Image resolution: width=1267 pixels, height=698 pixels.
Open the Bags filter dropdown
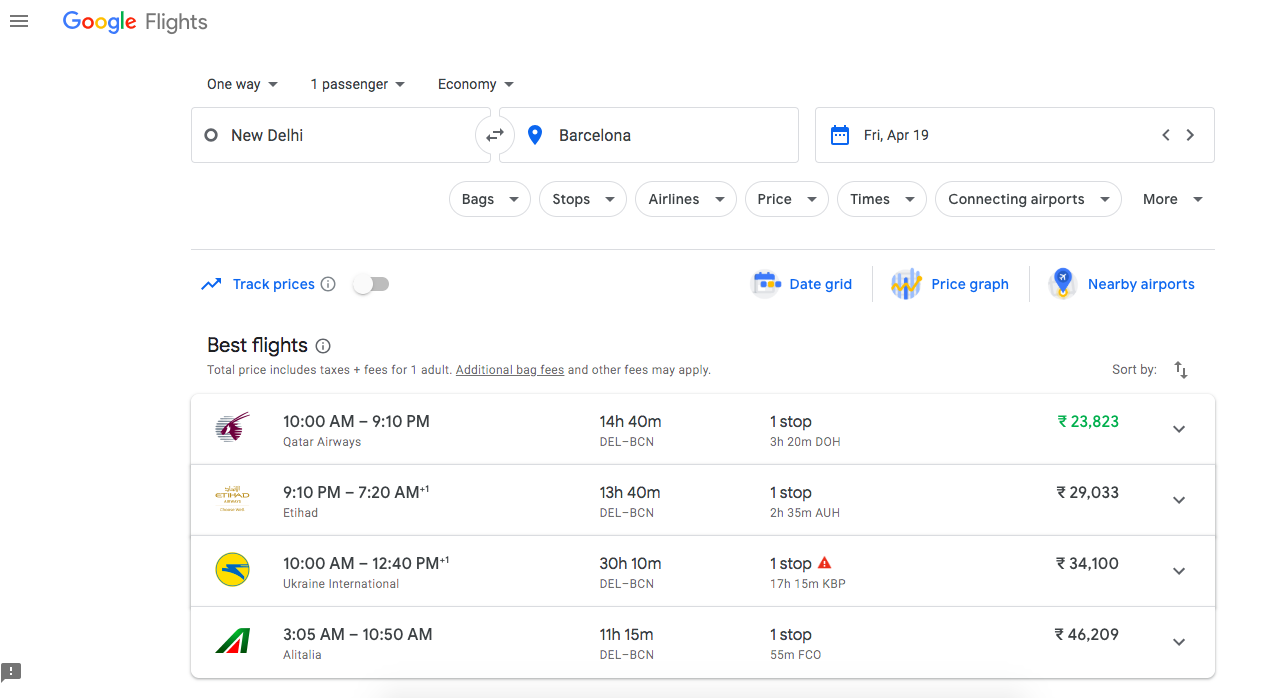(x=490, y=199)
